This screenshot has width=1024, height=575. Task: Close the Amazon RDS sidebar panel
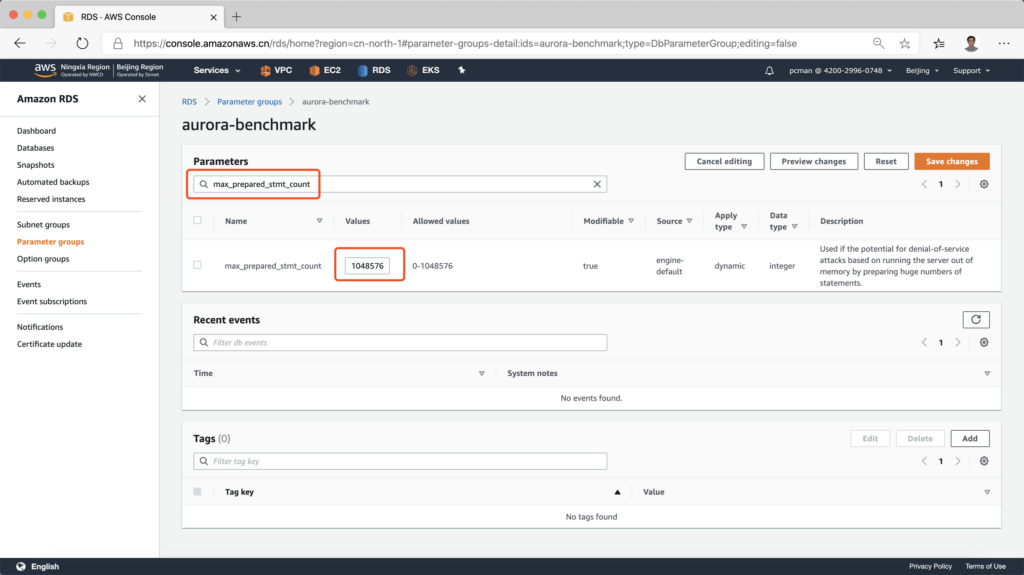[x=142, y=99]
